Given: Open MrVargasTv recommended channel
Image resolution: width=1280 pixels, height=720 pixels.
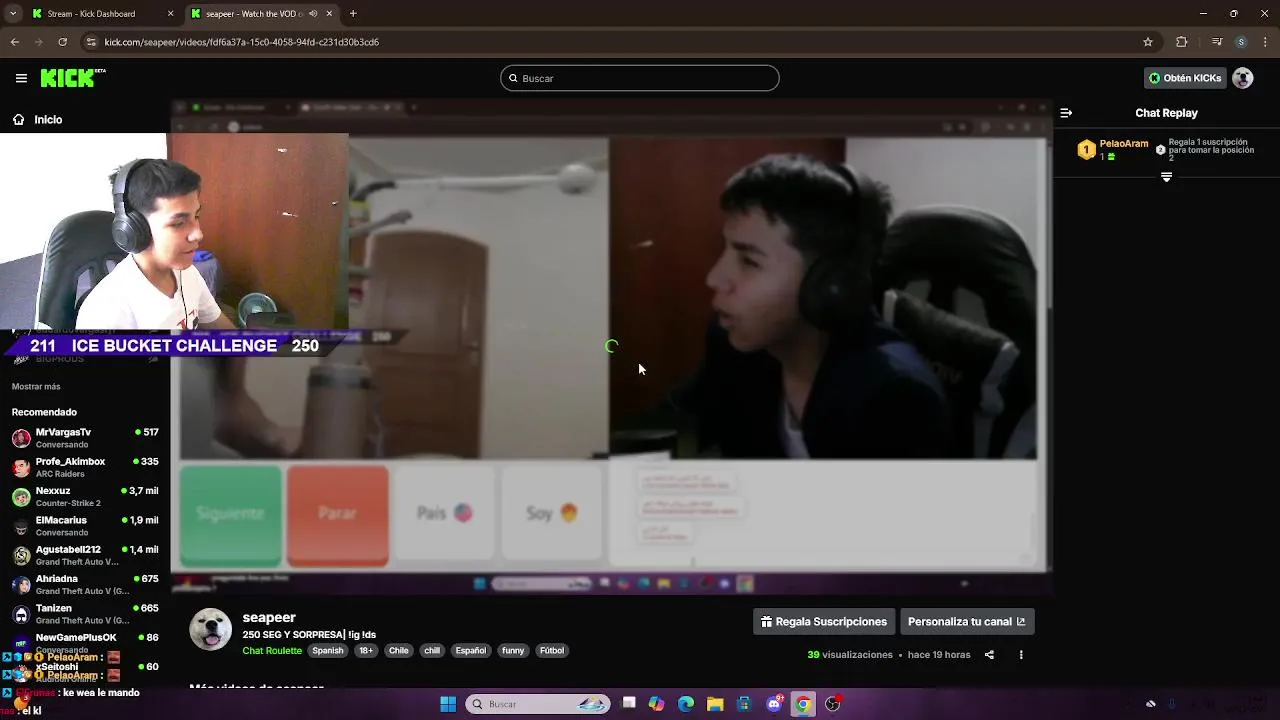Looking at the screenshot, I should click(x=85, y=438).
